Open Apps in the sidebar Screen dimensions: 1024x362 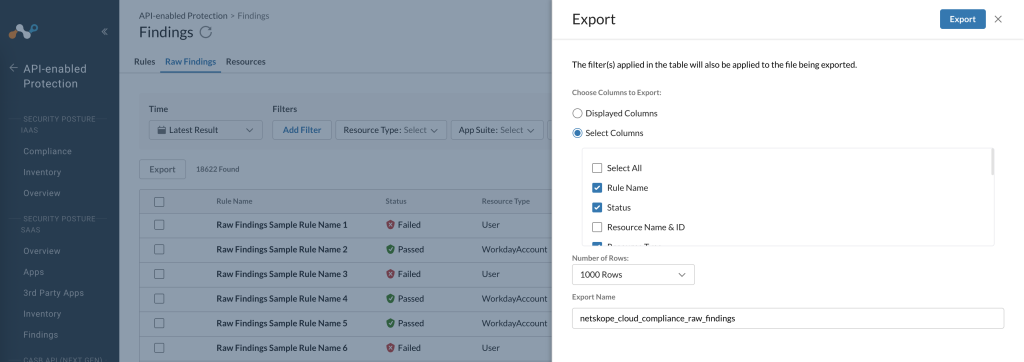(x=34, y=272)
